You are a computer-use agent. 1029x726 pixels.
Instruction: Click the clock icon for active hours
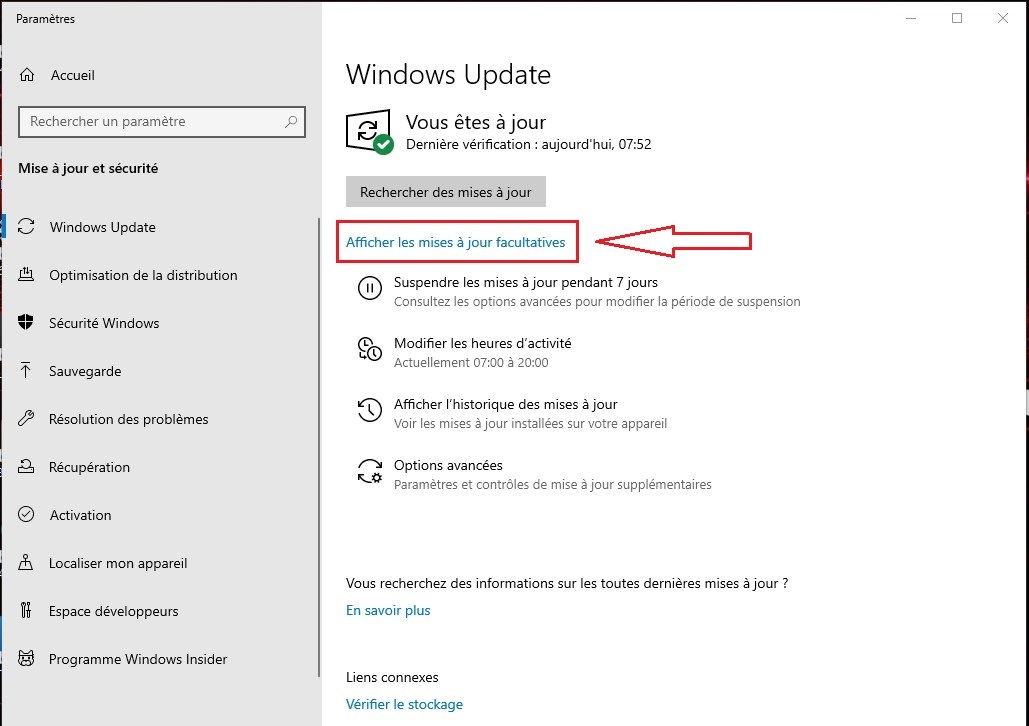[x=369, y=349]
